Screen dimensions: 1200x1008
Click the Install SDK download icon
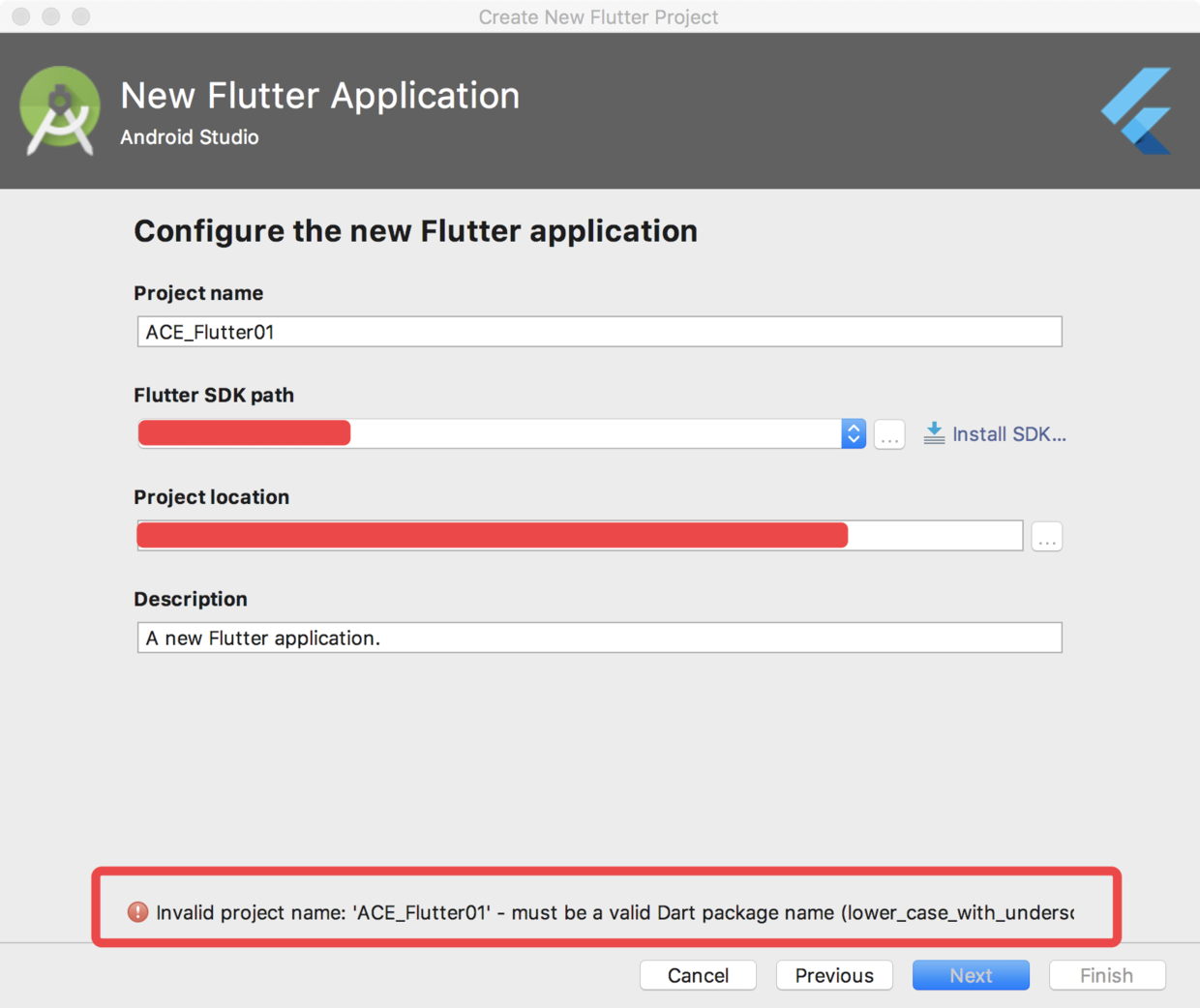click(x=934, y=433)
